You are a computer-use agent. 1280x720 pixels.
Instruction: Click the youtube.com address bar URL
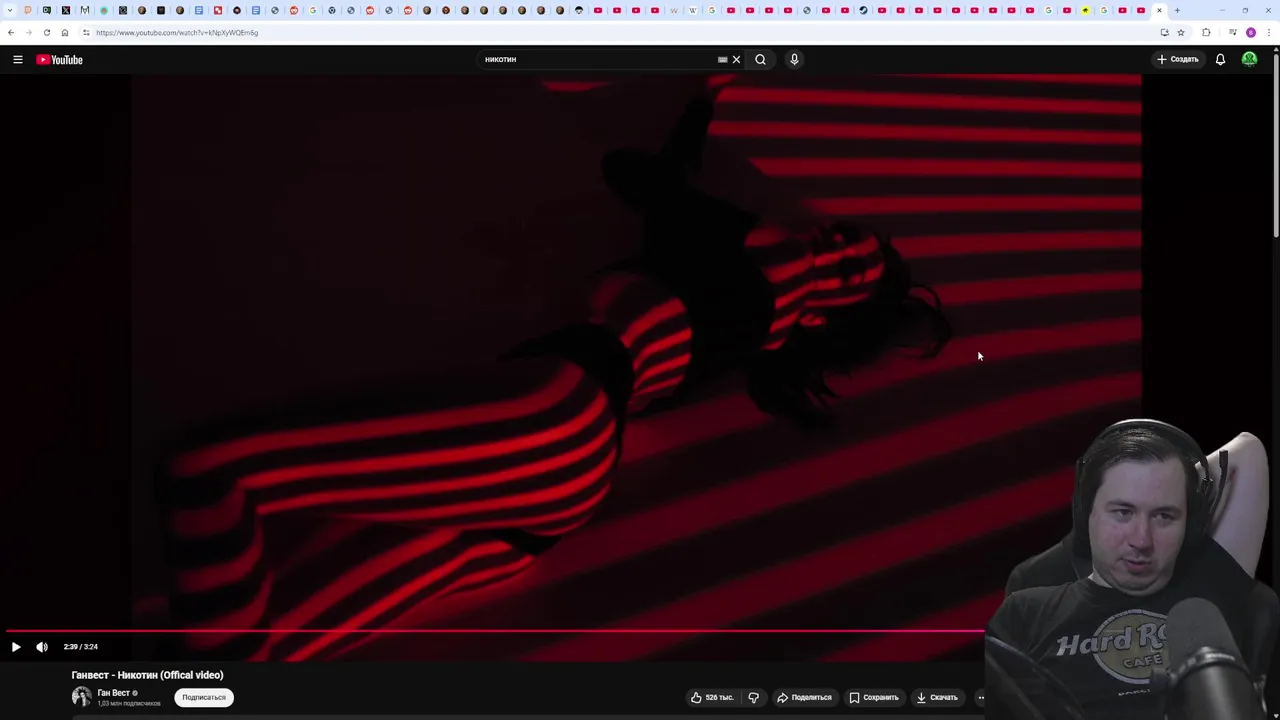[x=177, y=33]
